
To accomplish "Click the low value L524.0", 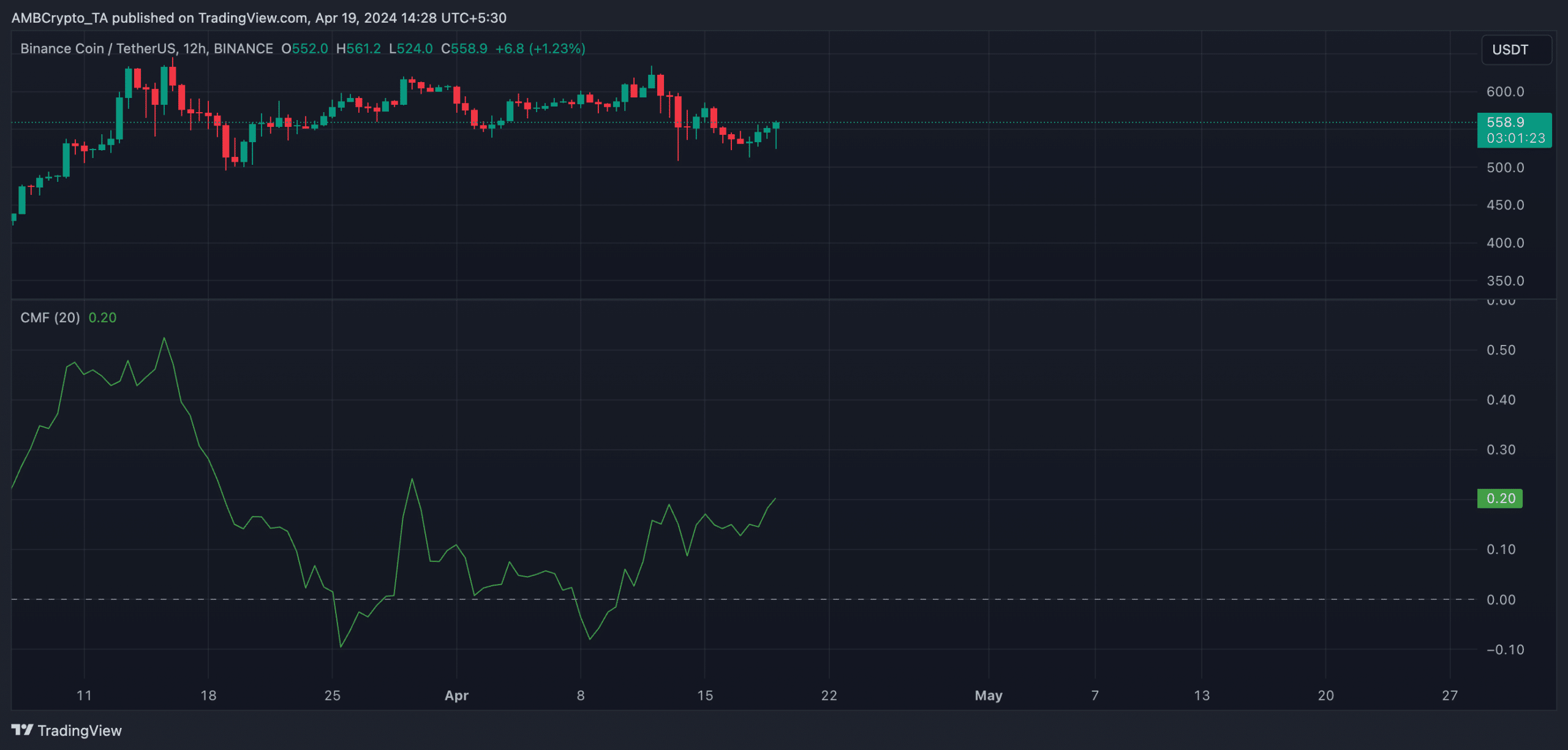I will [x=410, y=48].
